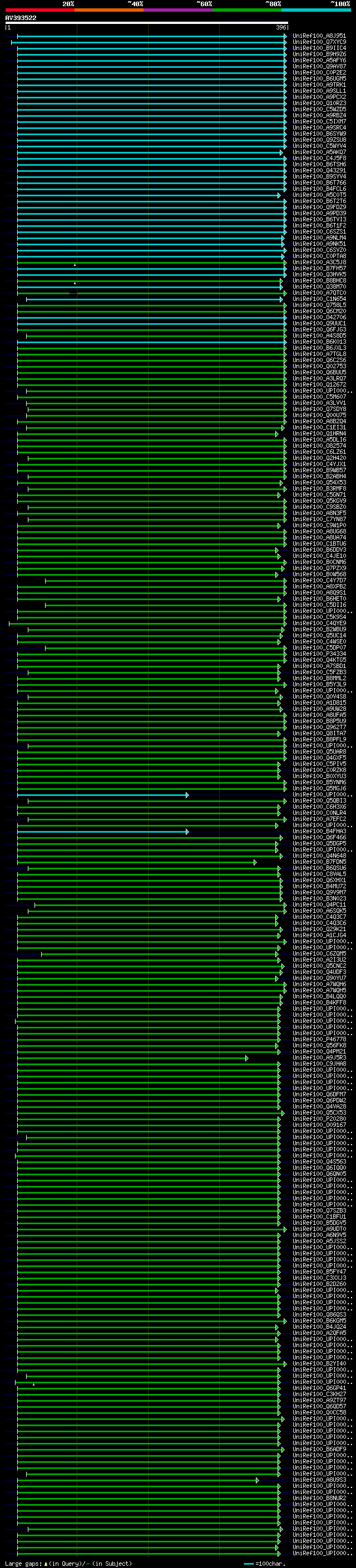Click label UniRef100_C0PTA8
Viewport: 356px width, 1568px height.
[319, 256]
